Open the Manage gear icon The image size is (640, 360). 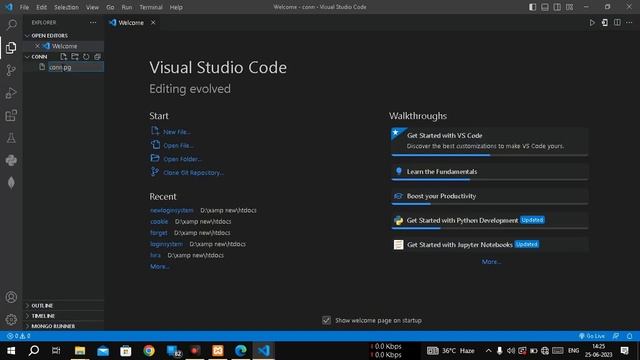coord(11,320)
